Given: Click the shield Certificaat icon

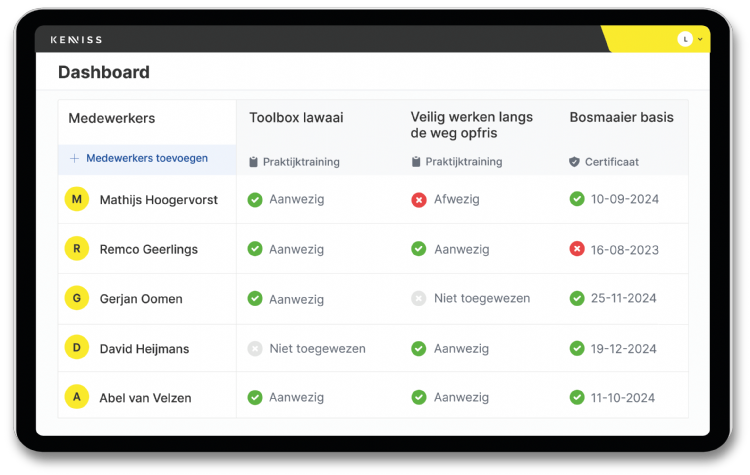Looking at the screenshot, I should [574, 162].
